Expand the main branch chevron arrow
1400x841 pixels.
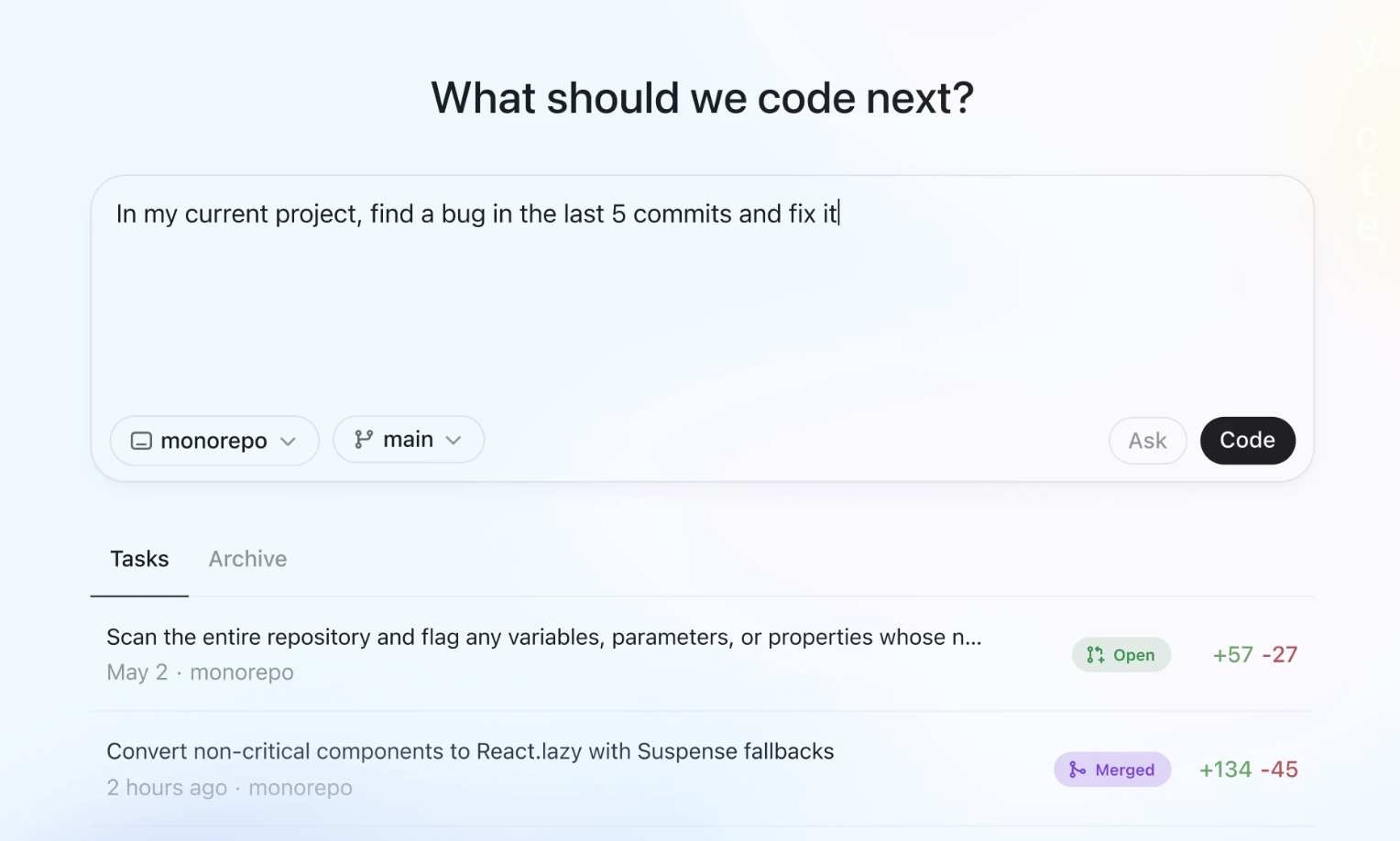[454, 441]
